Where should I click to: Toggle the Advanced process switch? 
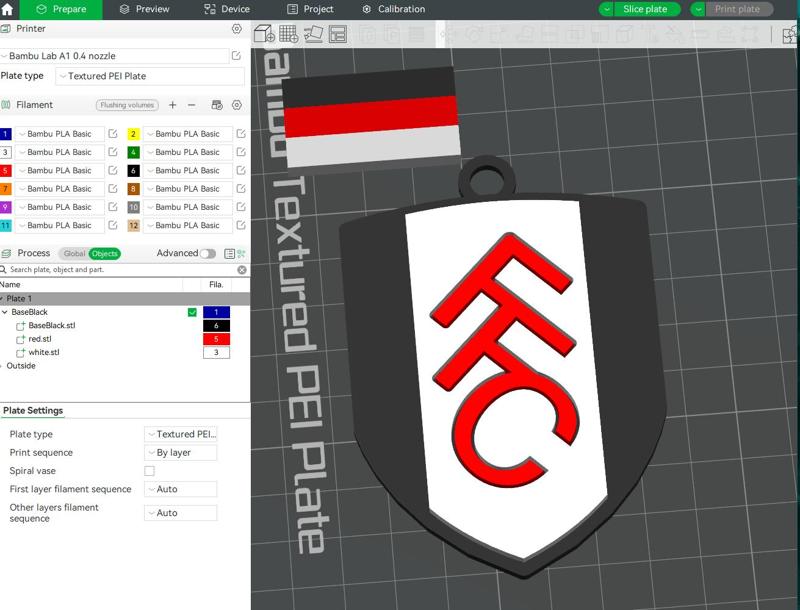click(x=210, y=253)
